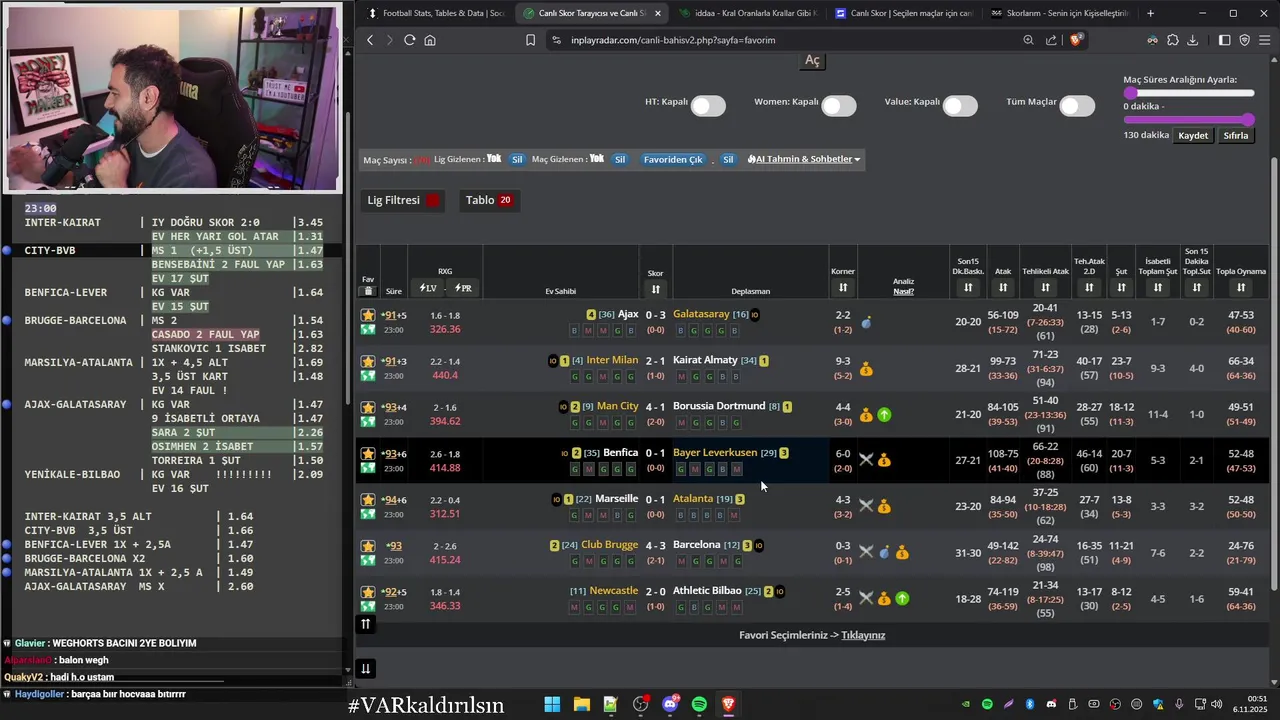Open the Lig Filtresi button
The width and height of the screenshot is (1280, 720).
403,200
